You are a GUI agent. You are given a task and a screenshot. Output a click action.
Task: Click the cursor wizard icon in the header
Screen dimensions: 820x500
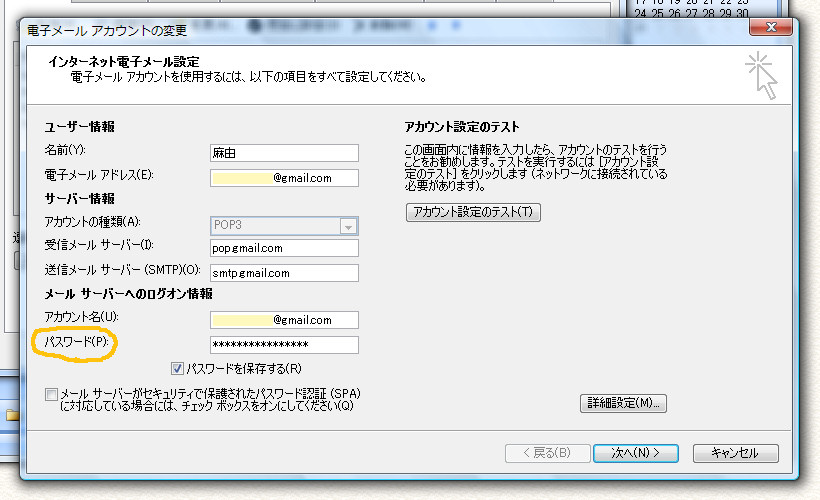pyautogui.click(x=762, y=75)
